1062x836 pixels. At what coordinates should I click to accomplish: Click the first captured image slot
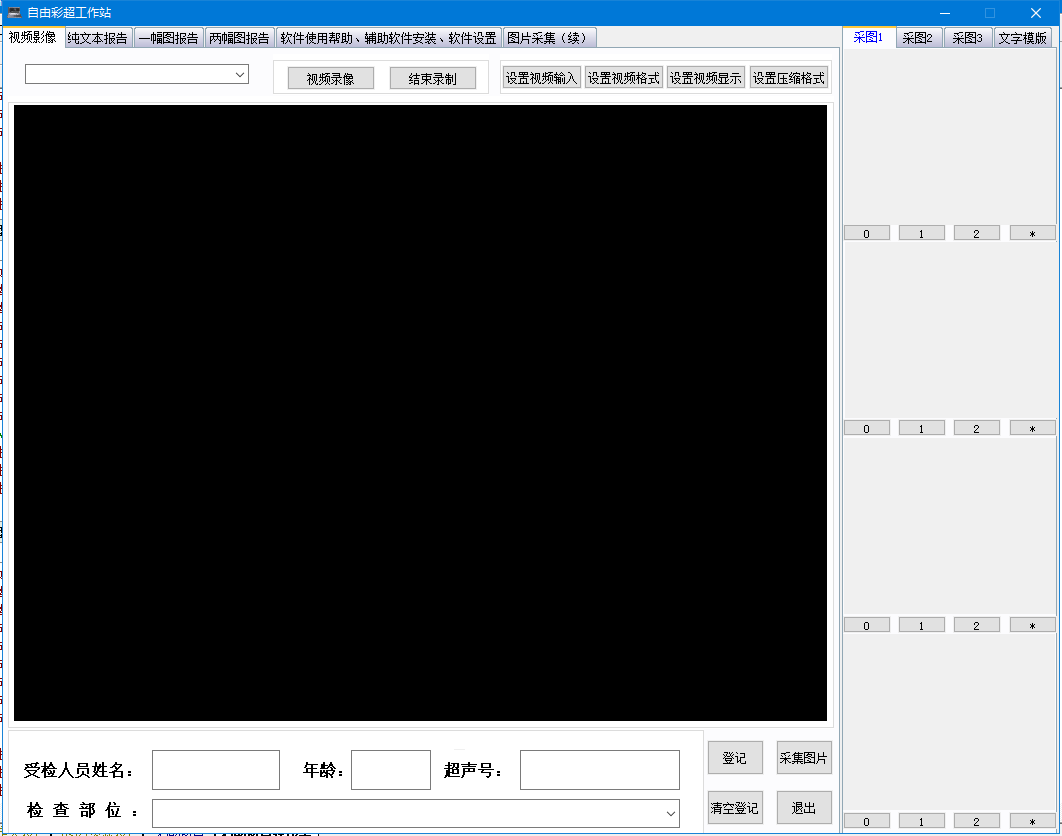point(950,137)
